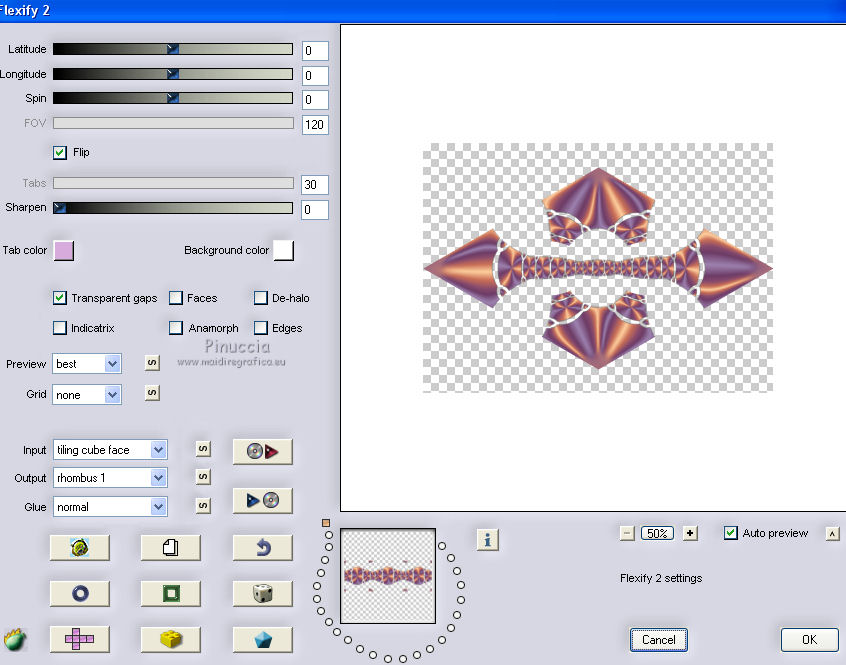Screen dimensions: 846x665
Task: Click the 50% zoom level button
Action: click(657, 533)
